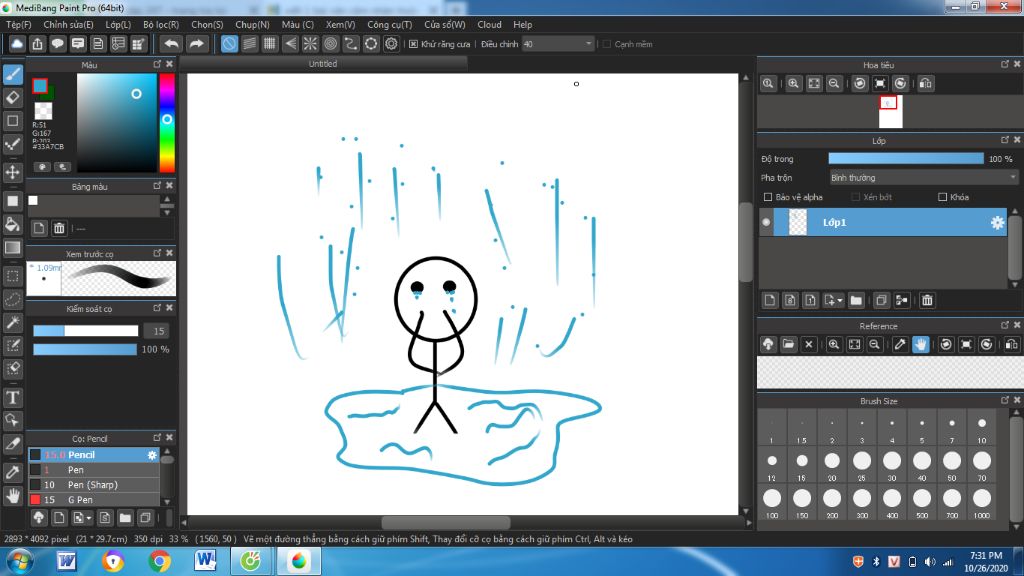This screenshot has width=1024, height=576.
Task: Pick the Text tool
Action: coord(13,397)
